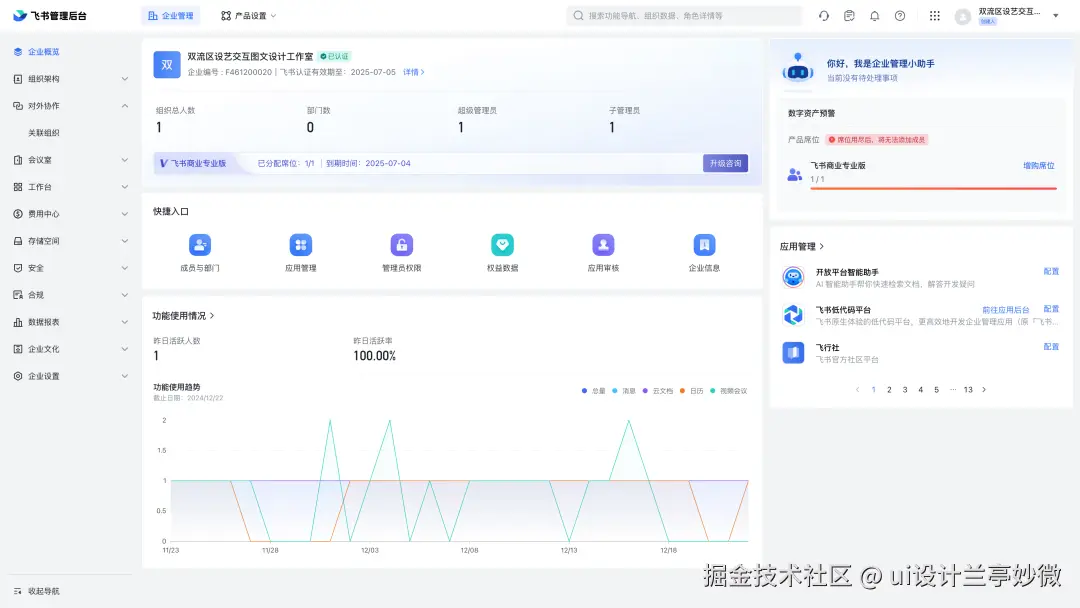Click the 飞书商业专业版 plan label

[193, 163]
